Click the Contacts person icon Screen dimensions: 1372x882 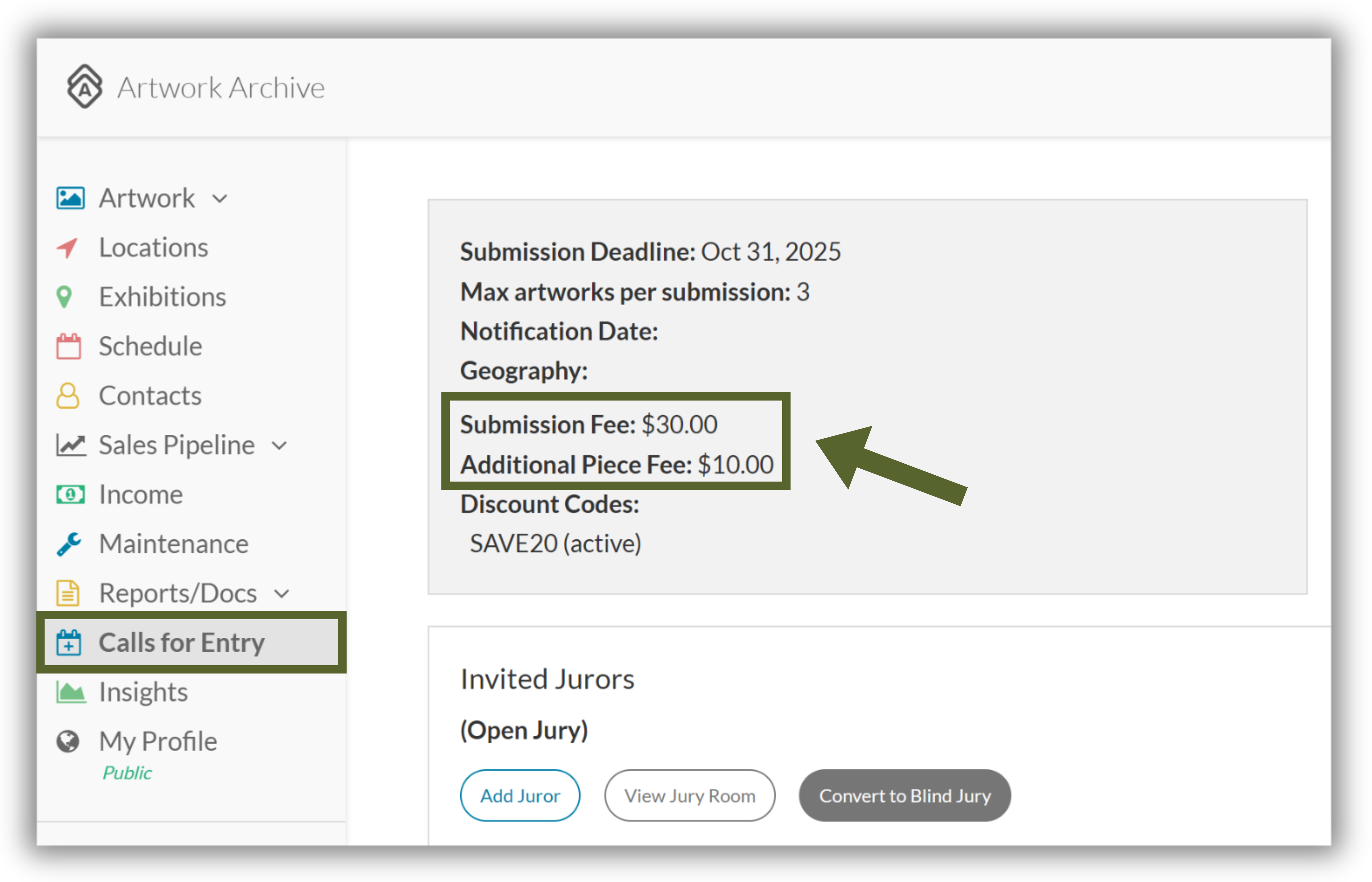pos(68,396)
